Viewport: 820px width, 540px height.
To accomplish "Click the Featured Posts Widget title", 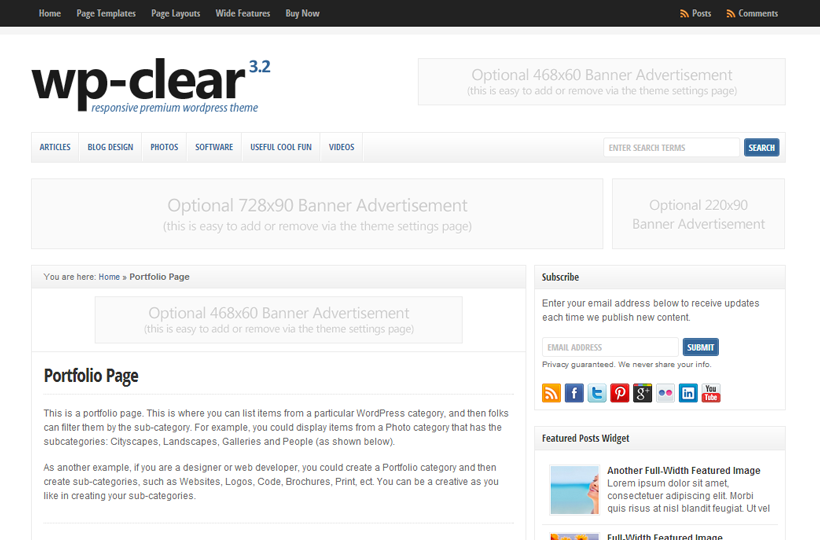I will (585, 438).
